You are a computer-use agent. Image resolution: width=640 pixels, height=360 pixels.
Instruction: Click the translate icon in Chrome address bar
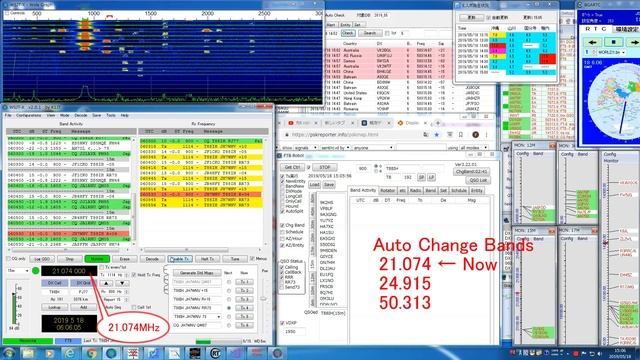pyautogui.click(x=426, y=134)
